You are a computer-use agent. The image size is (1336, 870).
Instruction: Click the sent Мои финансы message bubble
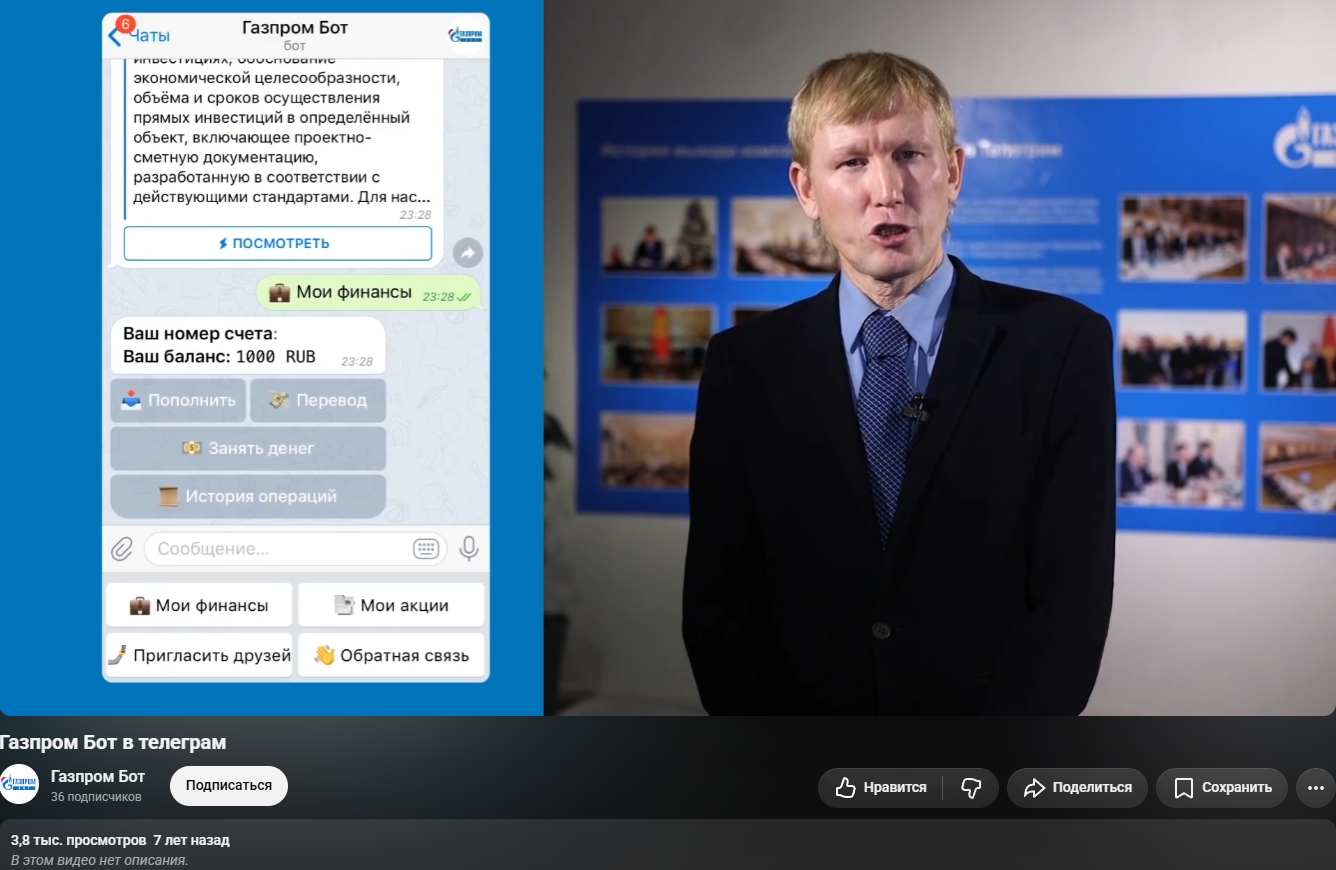click(369, 292)
